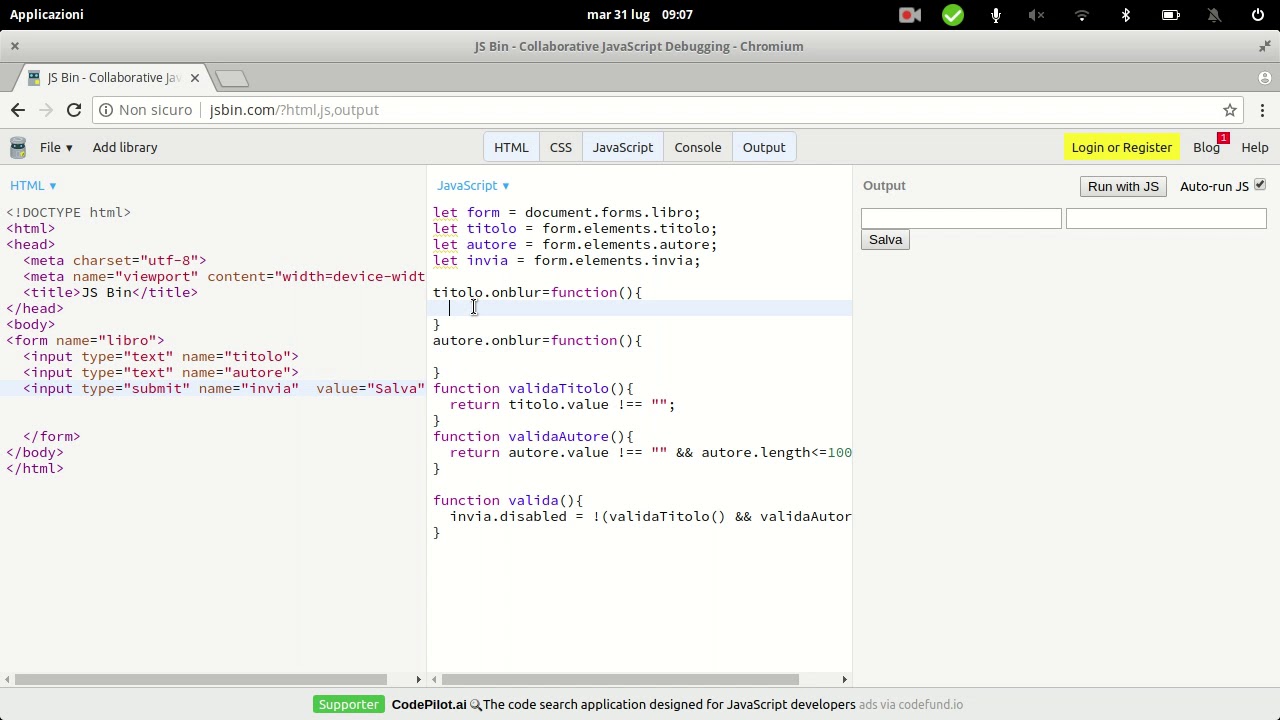This screenshot has width=1280, height=720.
Task: Open the CodePilot.ai ad link
Action: pos(429,705)
